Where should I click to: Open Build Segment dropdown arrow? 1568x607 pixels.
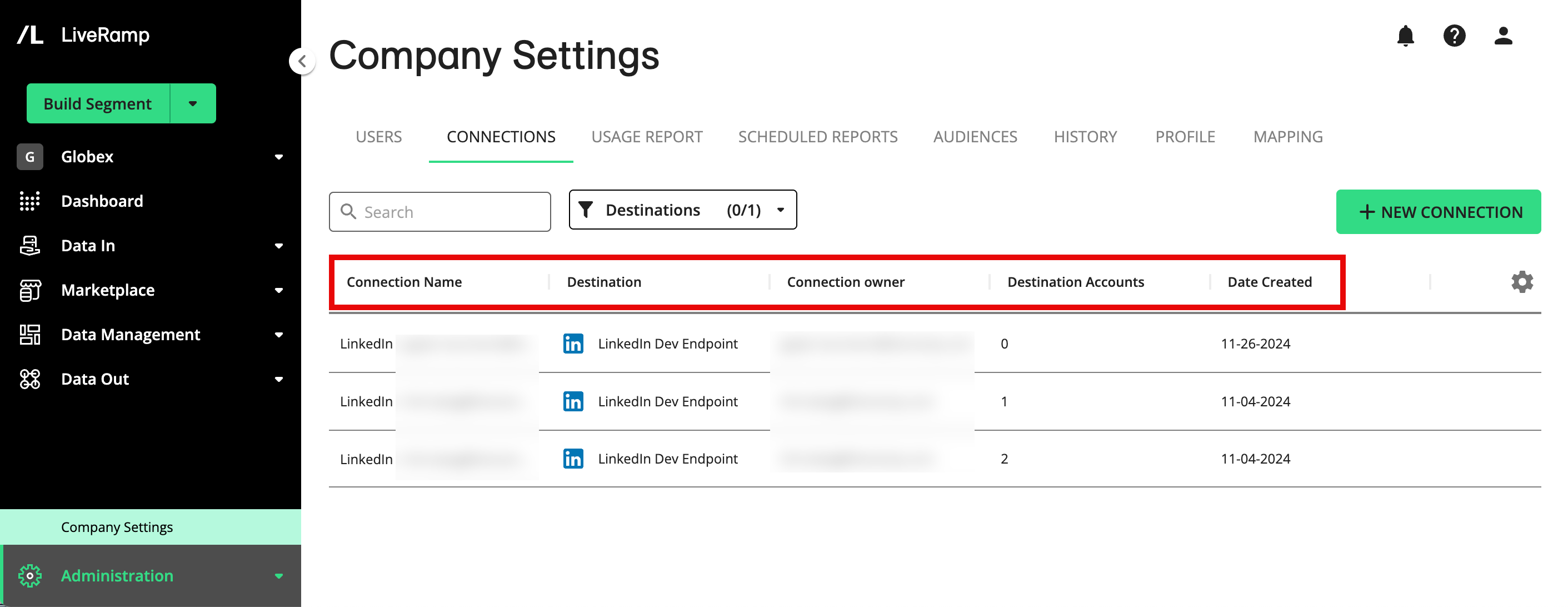[193, 103]
